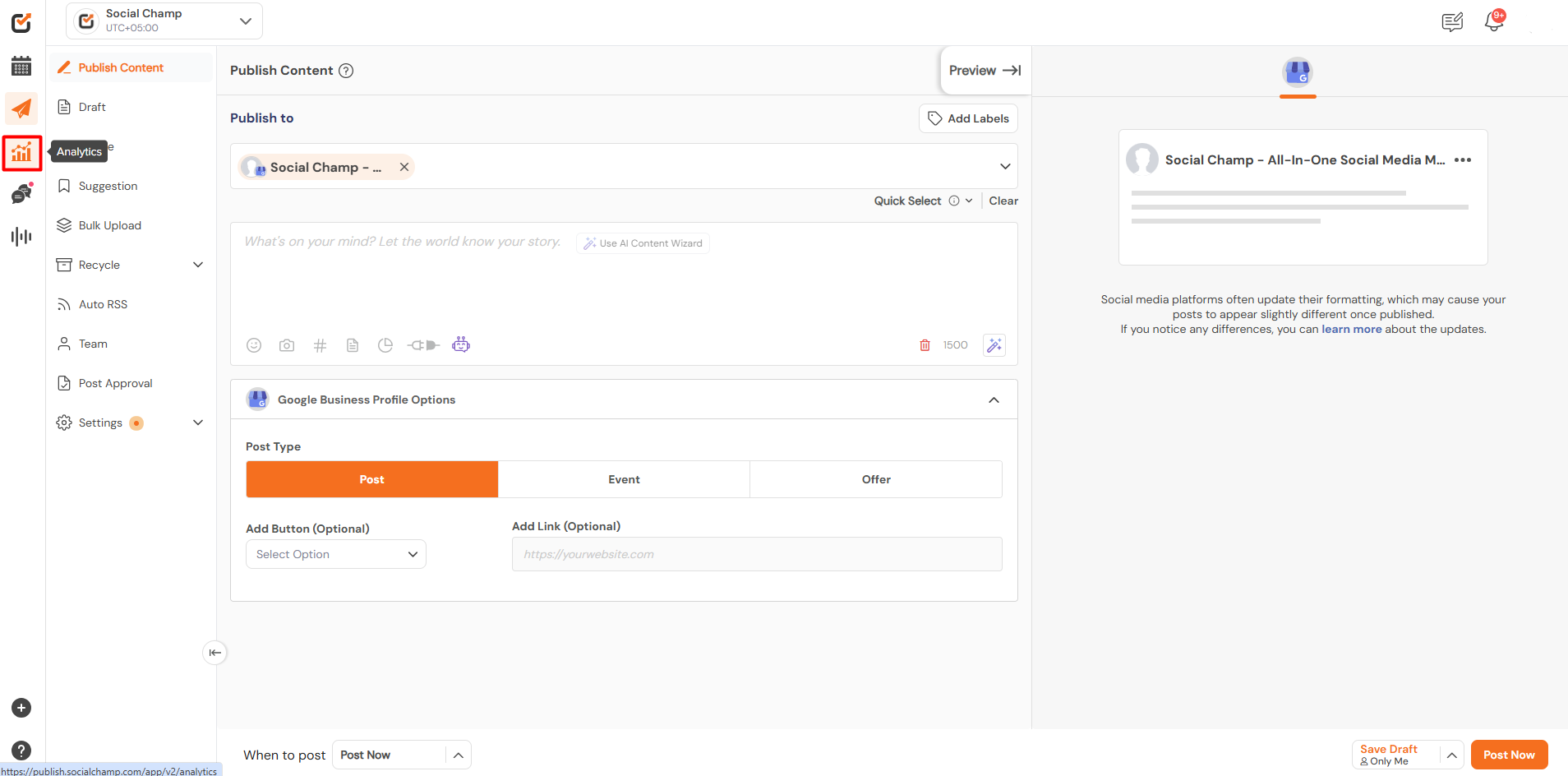
Task: Expand the Publish to accounts dropdown
Action: coord(1005,167)
